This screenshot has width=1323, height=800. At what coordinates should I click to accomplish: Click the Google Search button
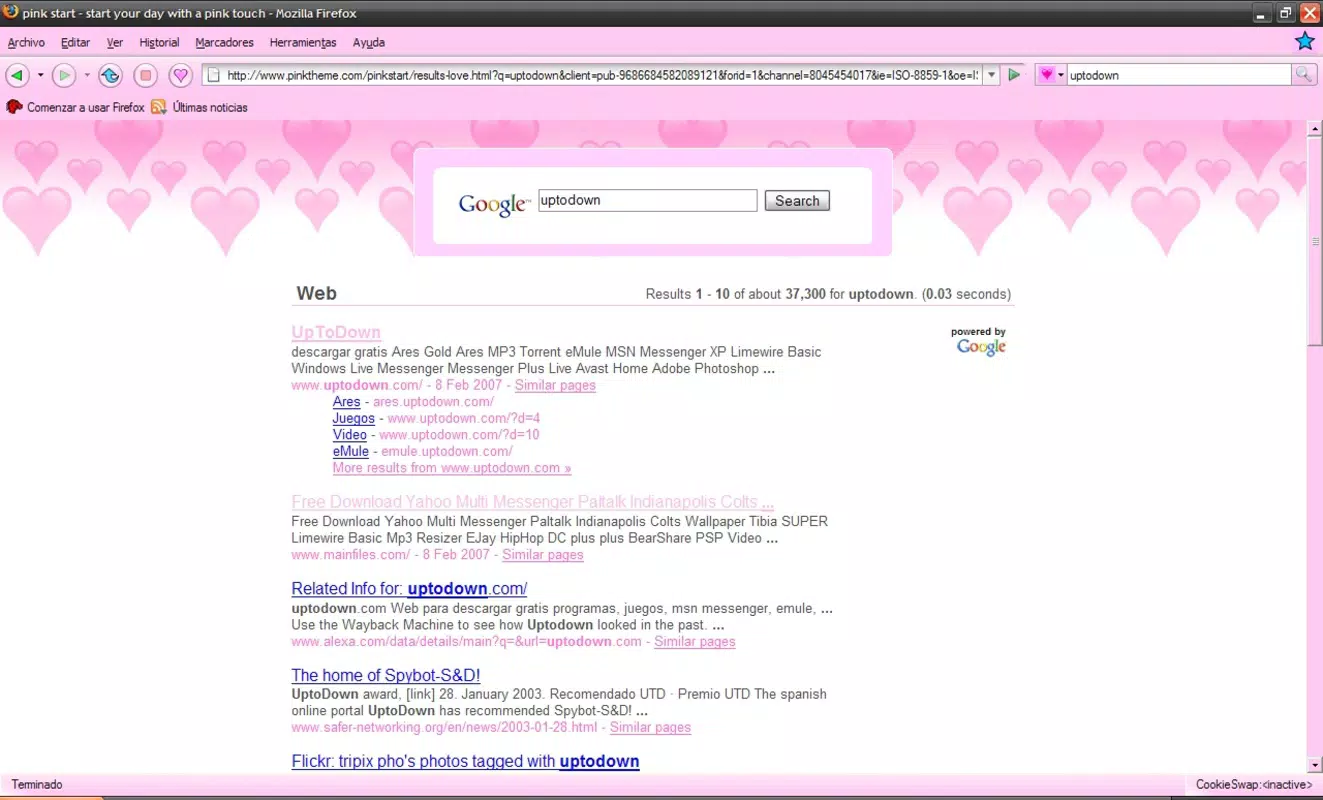(x=797, y=201)
